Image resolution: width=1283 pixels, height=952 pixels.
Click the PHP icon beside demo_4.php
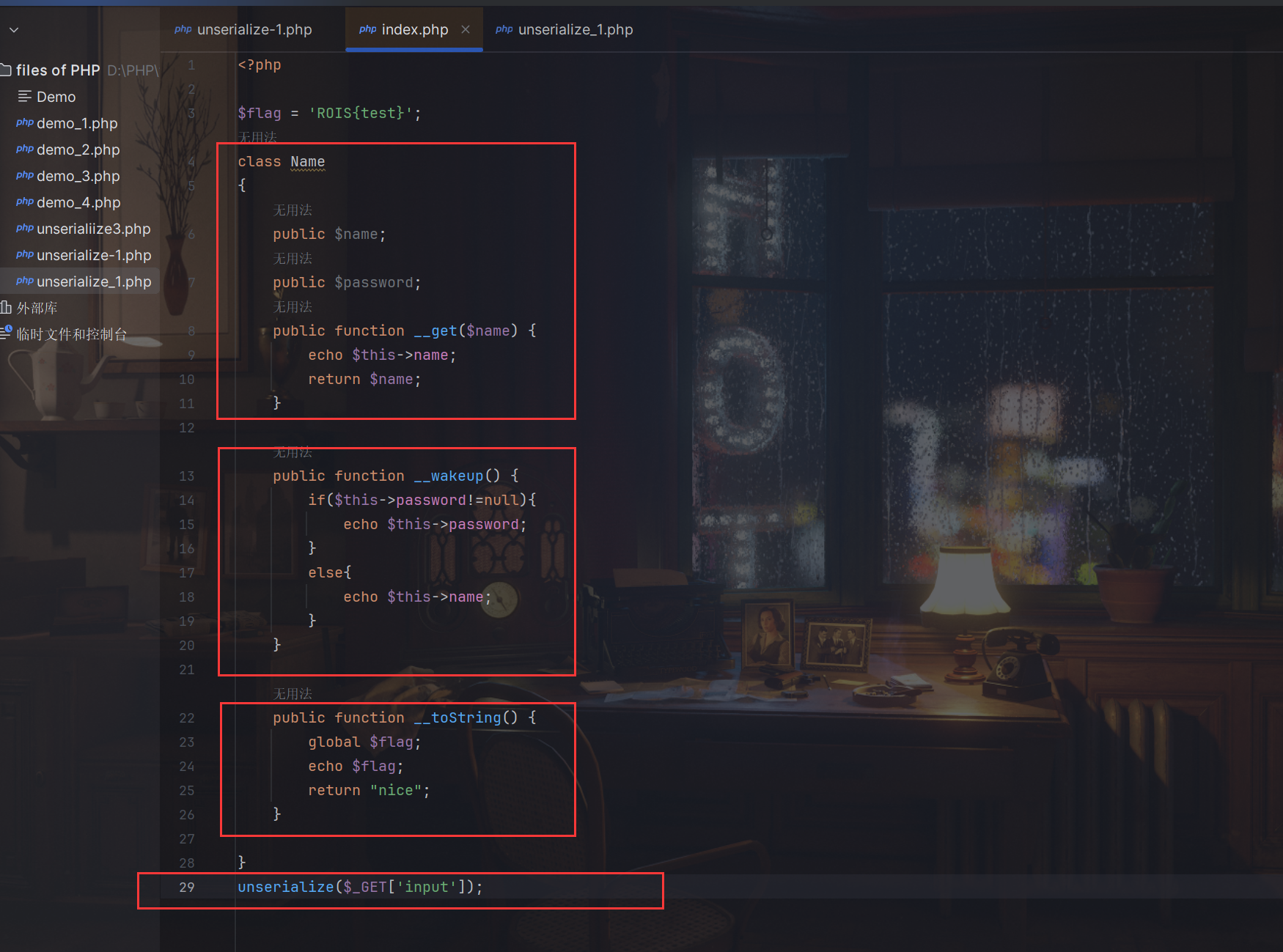(24, 202)
